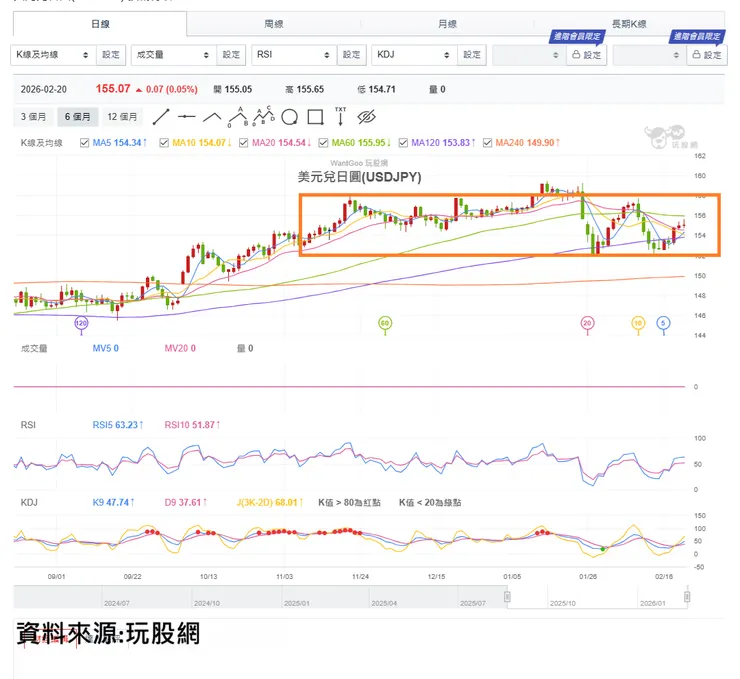Image resolution: width=740 pixels, height=679 pixels.
Task: Select the A-B-0 wave pattern tool
Action: pyautogui.click(x=238, y=117)
